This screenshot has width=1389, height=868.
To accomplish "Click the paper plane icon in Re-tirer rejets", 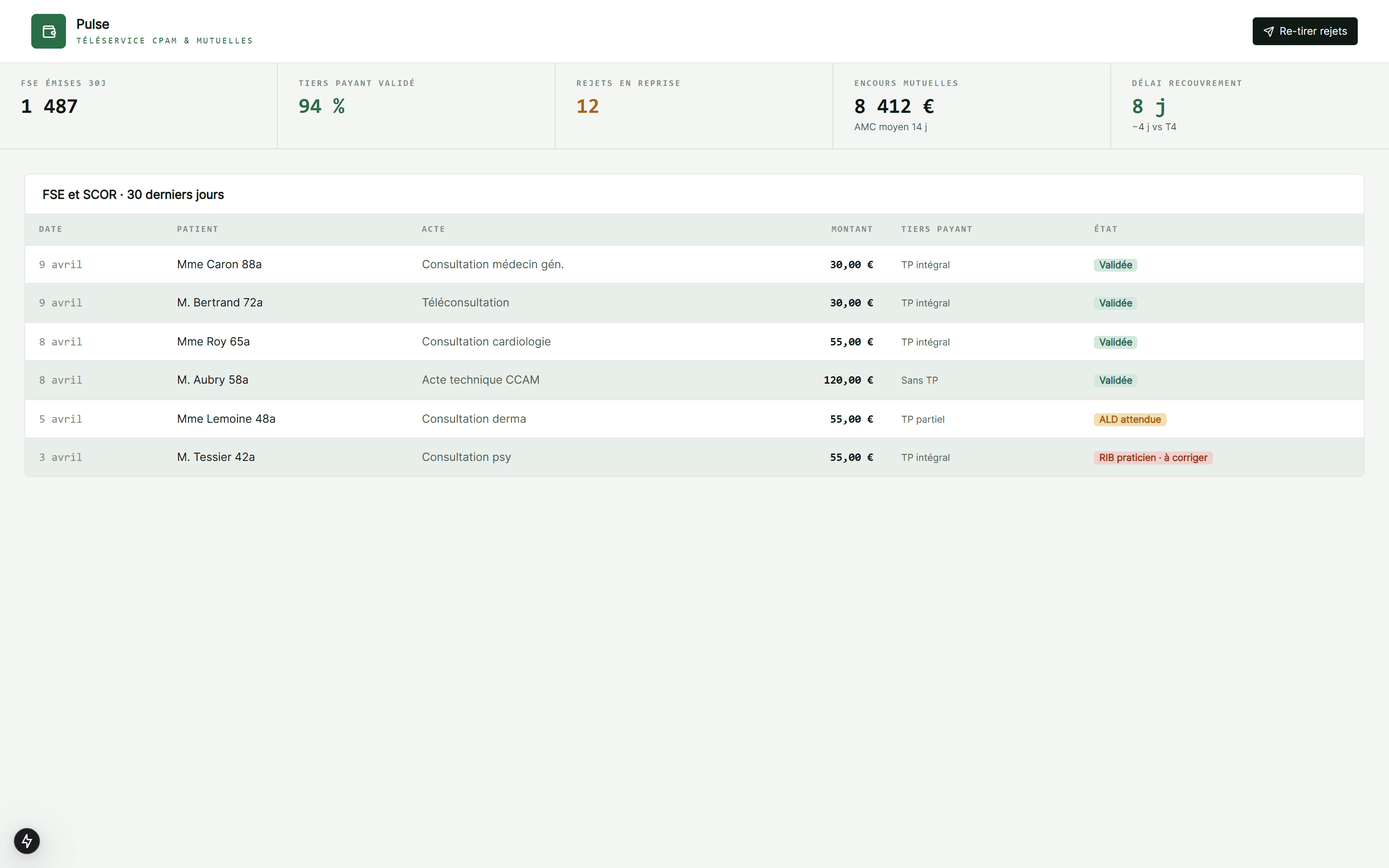I will pos(1268,32).
